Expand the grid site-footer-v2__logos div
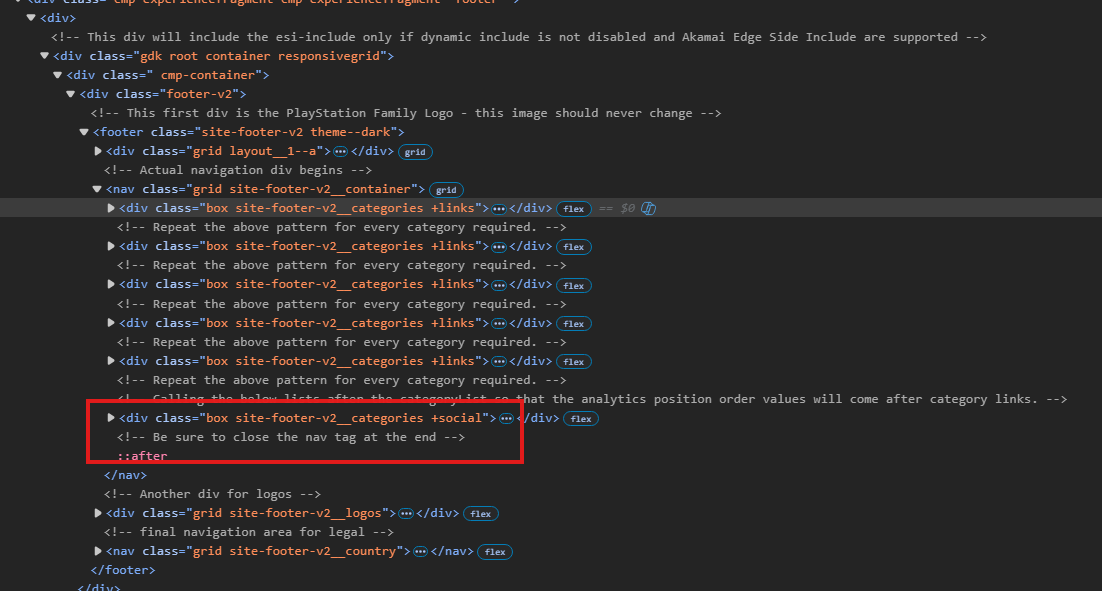Screen dimensions: 1102x591 (x=98, y=513)
